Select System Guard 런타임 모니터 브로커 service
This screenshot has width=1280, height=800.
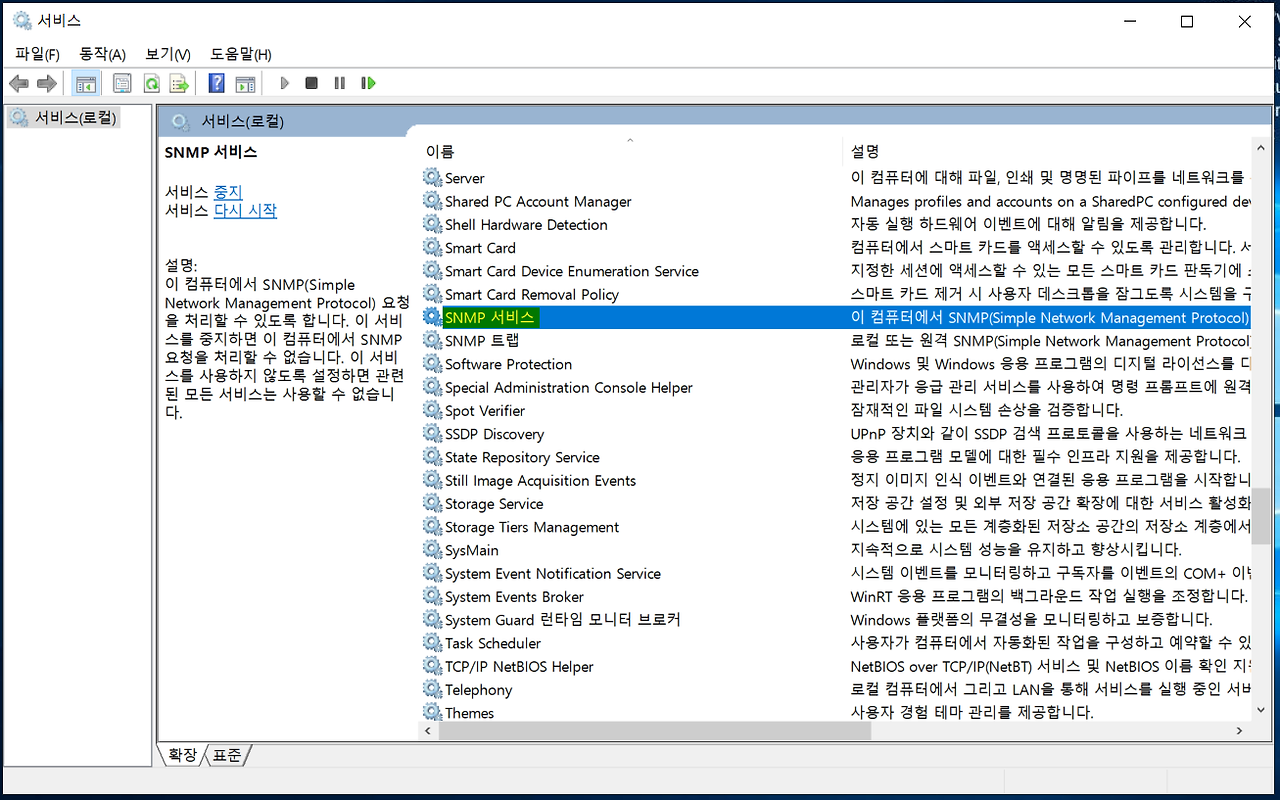[563, 620]
